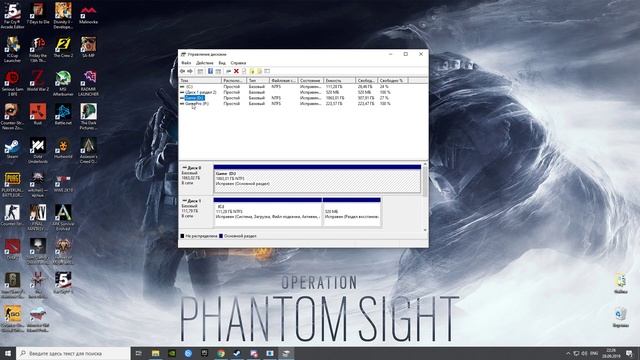Viewport: 640px width, 360px height.
Task: Select the Диск 1 label panel
Action: 196,211
